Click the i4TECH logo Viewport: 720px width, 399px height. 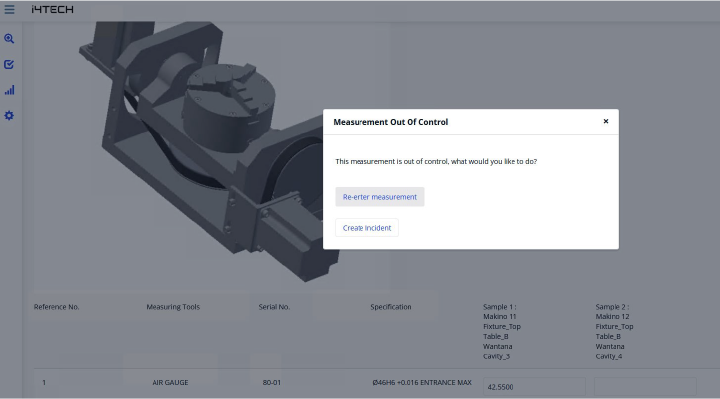(x=52, y=9)
